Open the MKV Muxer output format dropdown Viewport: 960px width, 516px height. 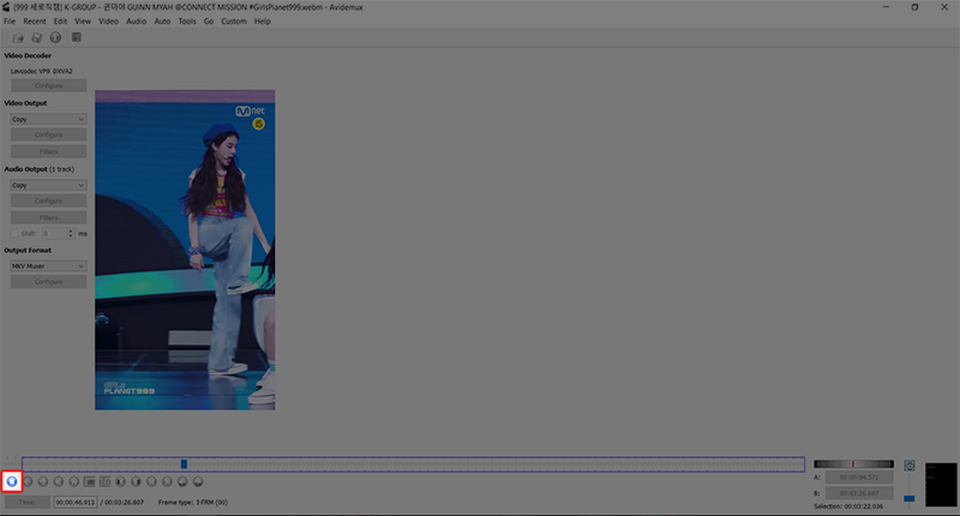pos(48,266)
